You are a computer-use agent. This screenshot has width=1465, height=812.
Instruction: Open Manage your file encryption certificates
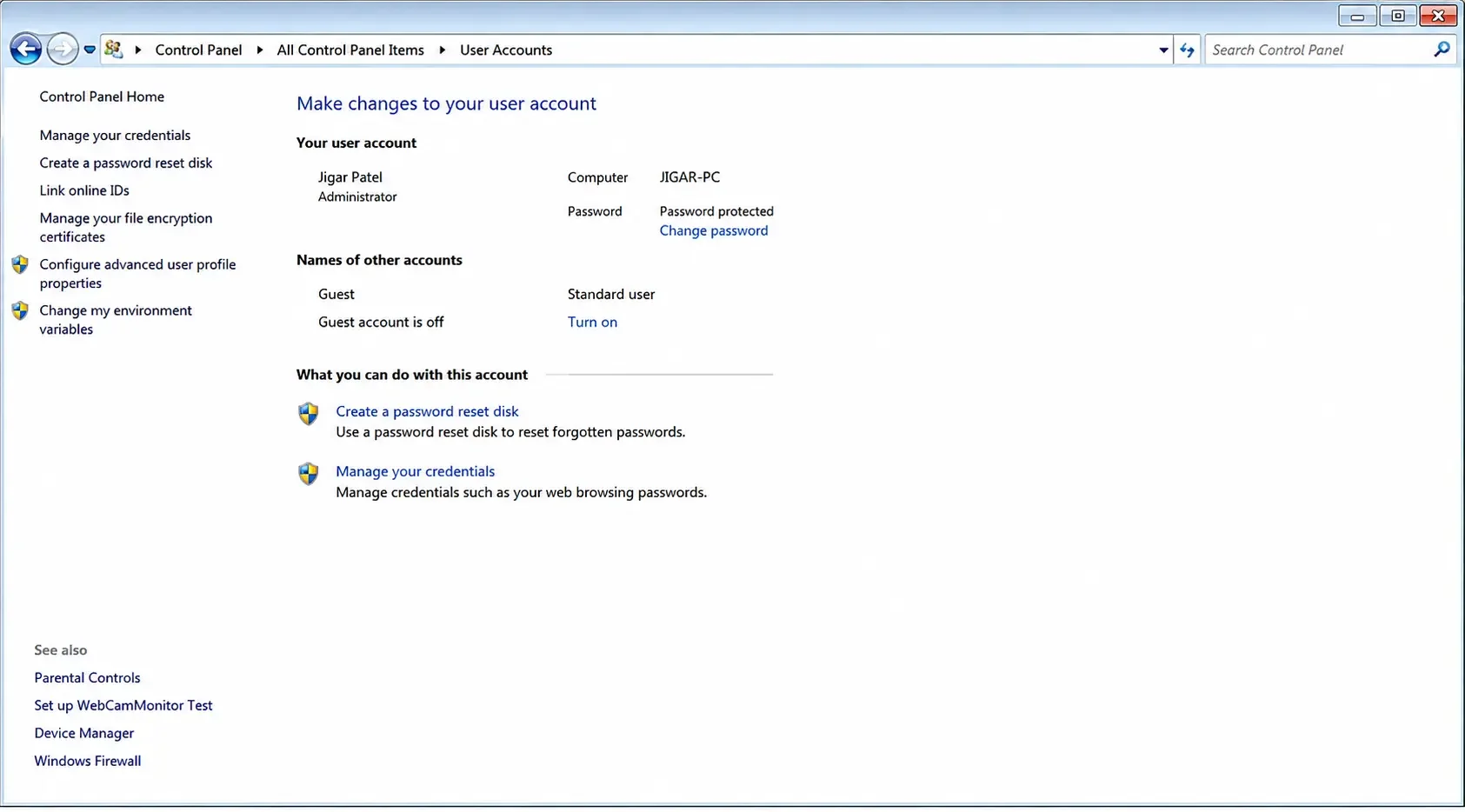pyautogui.click(x=126, y=228)
